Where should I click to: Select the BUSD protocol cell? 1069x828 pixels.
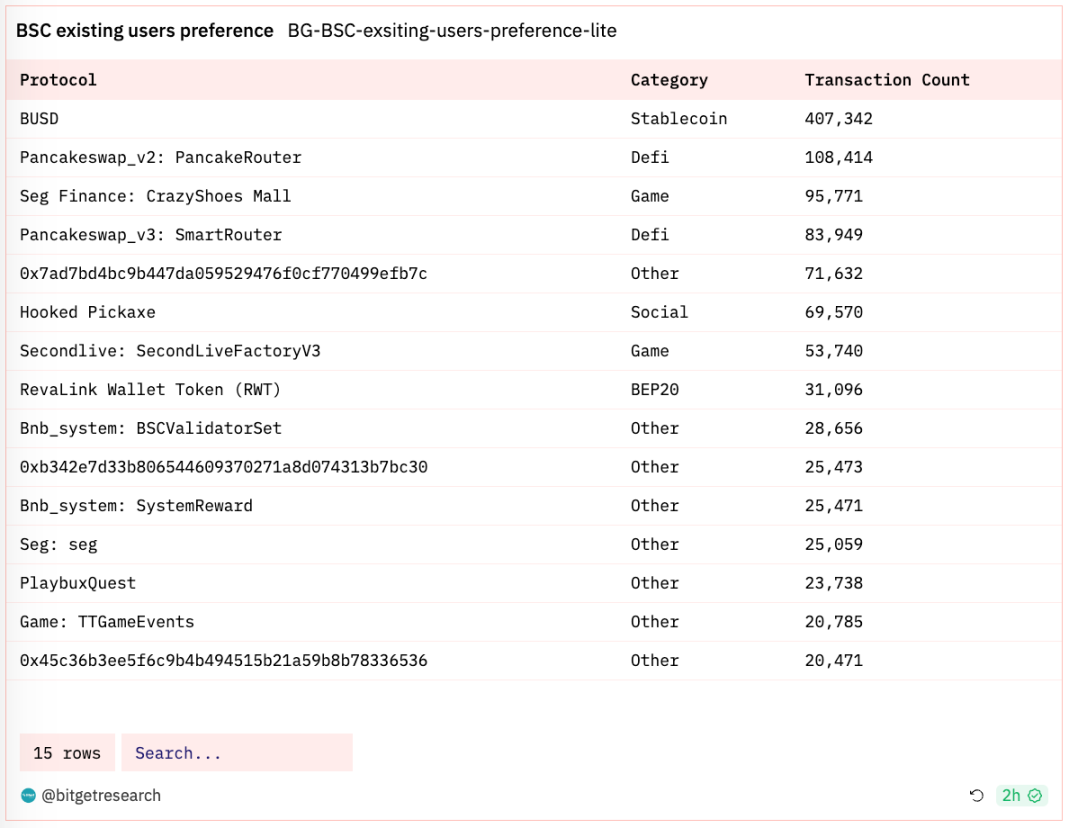coord(39,119)
